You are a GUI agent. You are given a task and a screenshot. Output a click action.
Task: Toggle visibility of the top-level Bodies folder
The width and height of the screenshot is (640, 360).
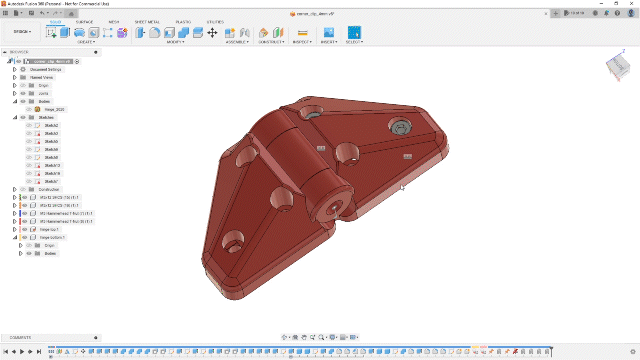pyautogui.click(x=23, y=101)
